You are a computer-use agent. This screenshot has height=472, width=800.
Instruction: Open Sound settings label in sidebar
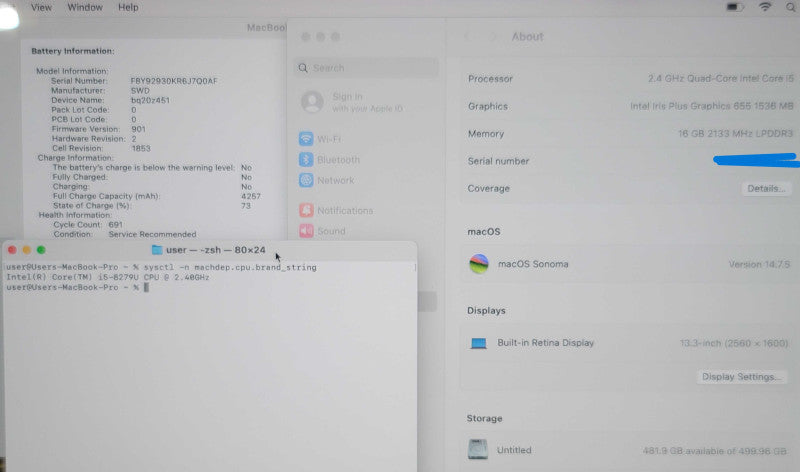[x=332, y=231]
